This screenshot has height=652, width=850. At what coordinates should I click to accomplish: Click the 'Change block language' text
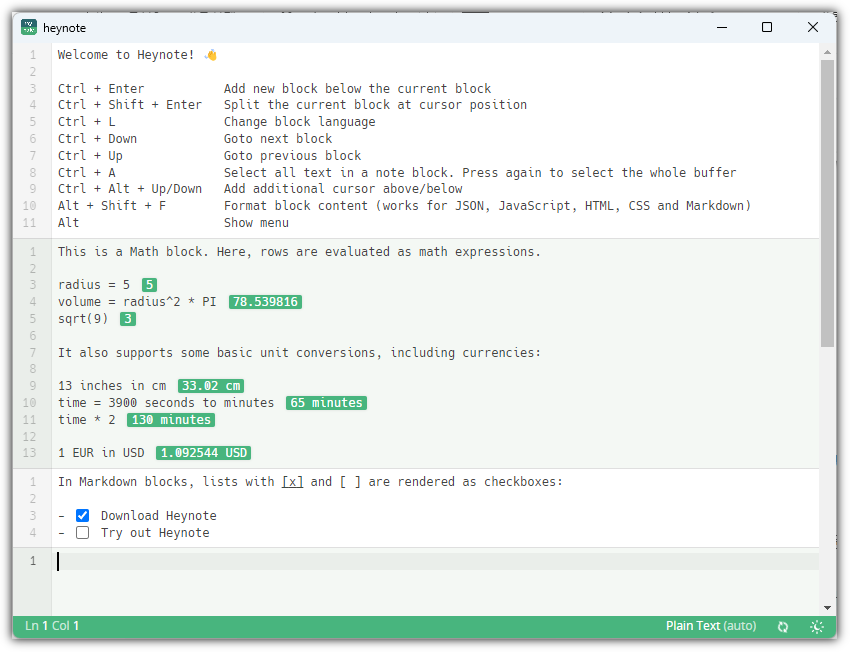coord(299,122)
